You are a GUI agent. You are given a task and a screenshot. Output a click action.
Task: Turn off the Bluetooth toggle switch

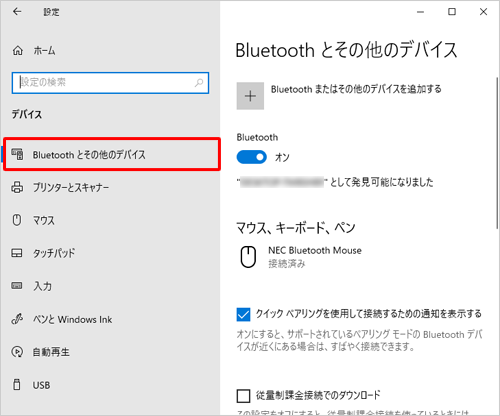coord(252,157)
